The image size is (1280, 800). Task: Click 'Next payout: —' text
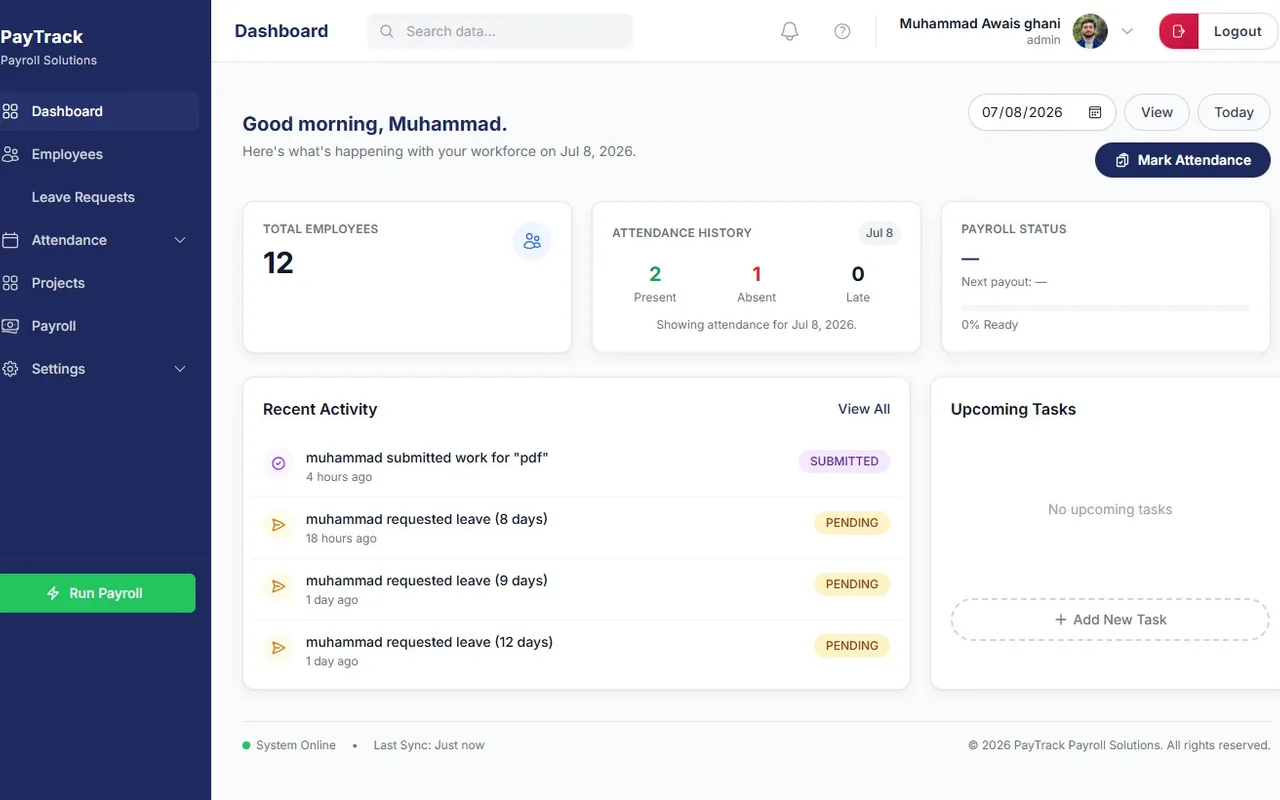(1004, 282)
